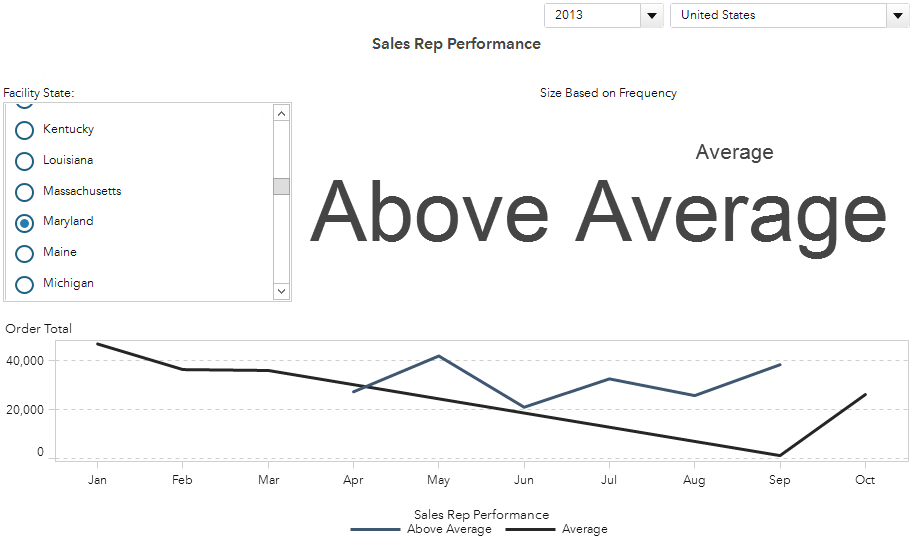Screen dimensions: 913x548
Task: Choose Louisiana in Facility State list
Action: (25, 161)
